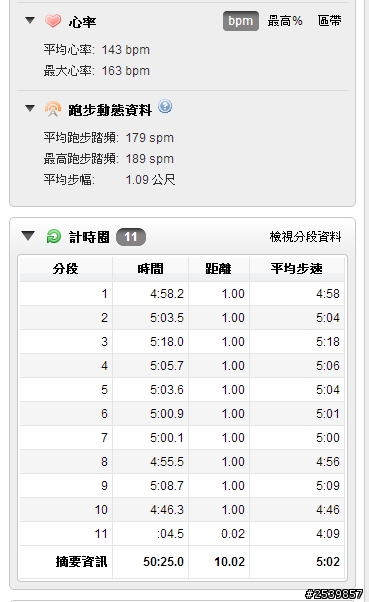The image size is (369, 602).
Task: Select lap 8 row with 4:55.5
Action: [x=182, y=461]
